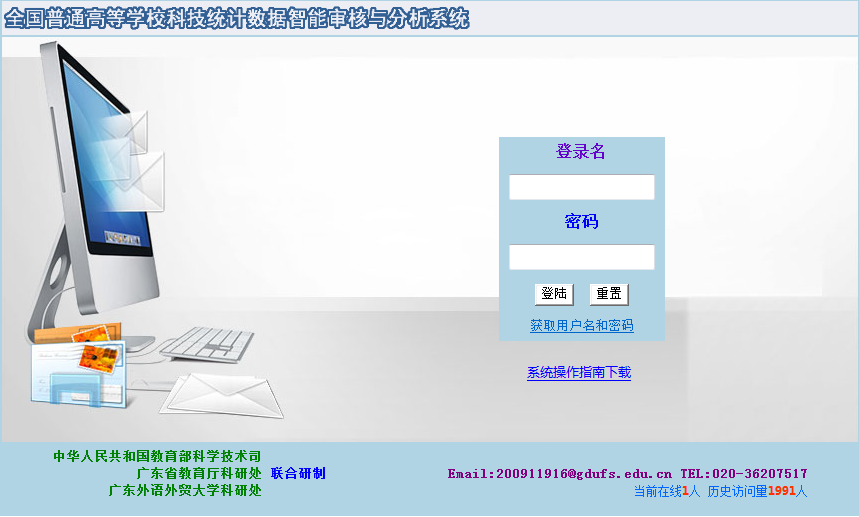Click the TEL phone number in footer
The image size is (859, 517).
(x=744, y=474)
